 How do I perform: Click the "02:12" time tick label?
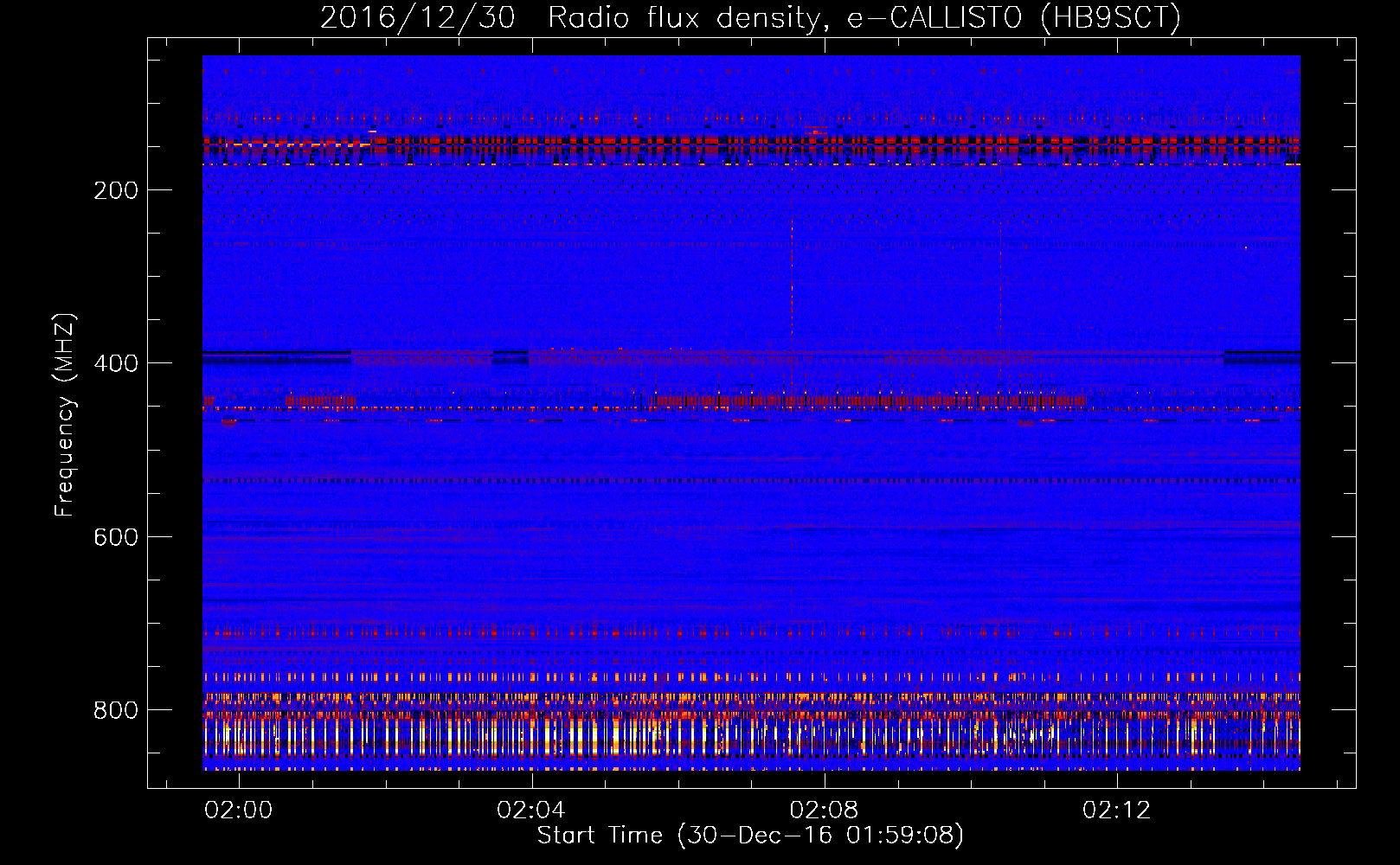click(1117, 811)
